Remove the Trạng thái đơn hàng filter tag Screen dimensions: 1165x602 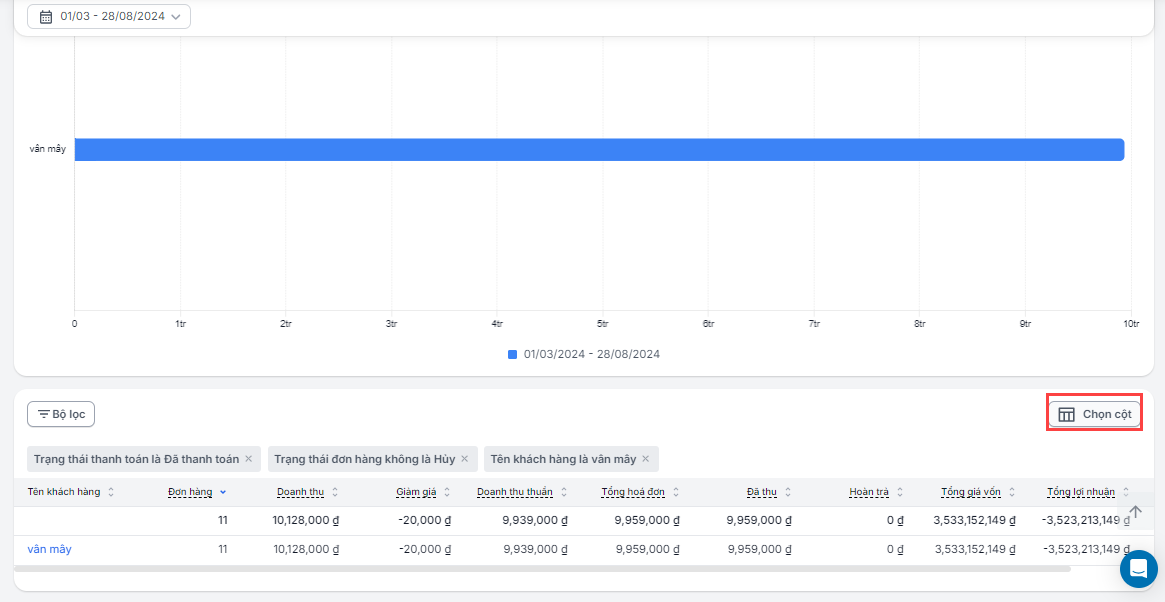click(x=465, y=459)
